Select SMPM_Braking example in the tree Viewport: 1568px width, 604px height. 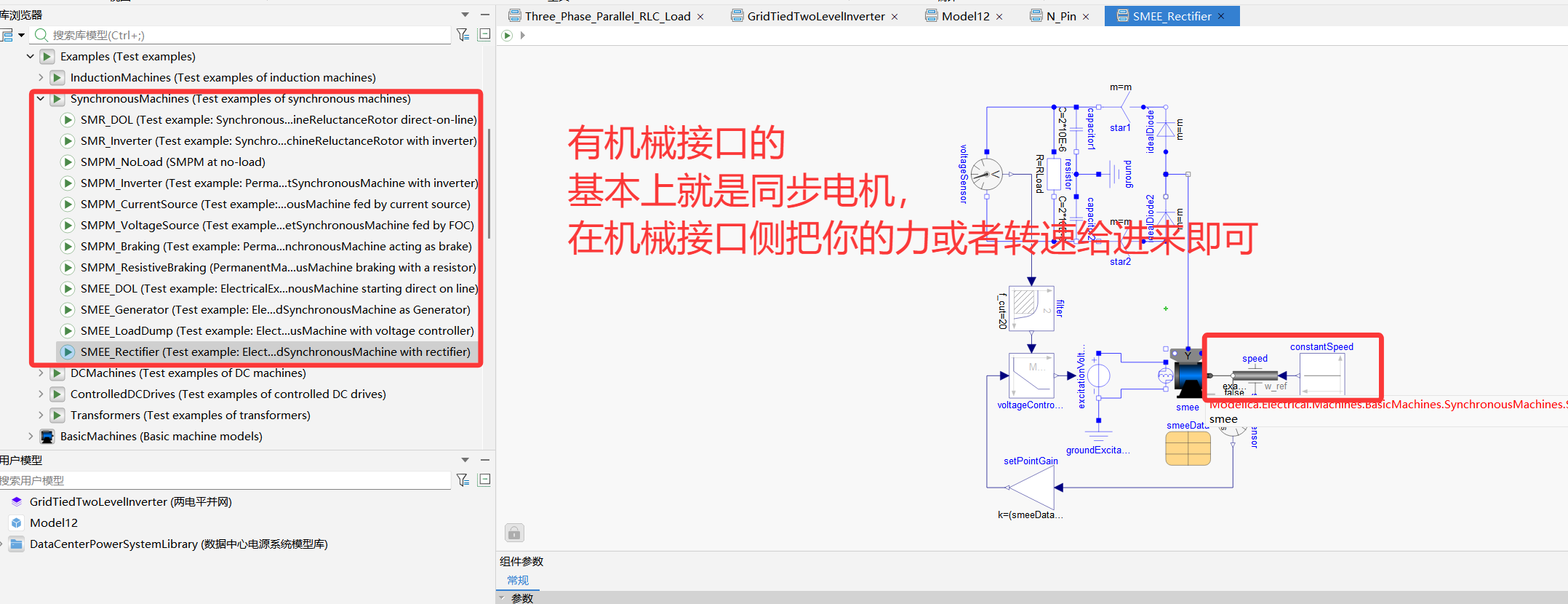click(276, 246)
